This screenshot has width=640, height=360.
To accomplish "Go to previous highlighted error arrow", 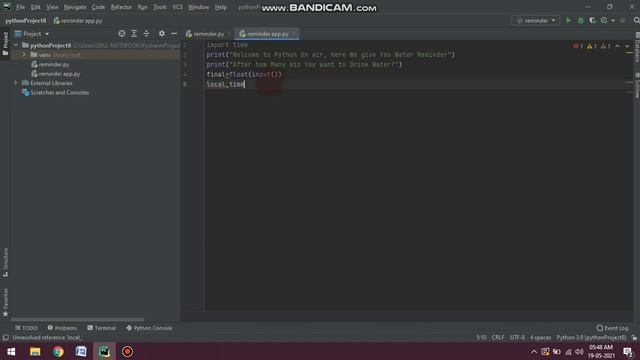I will pyautogui.click(x=618, y=46).
